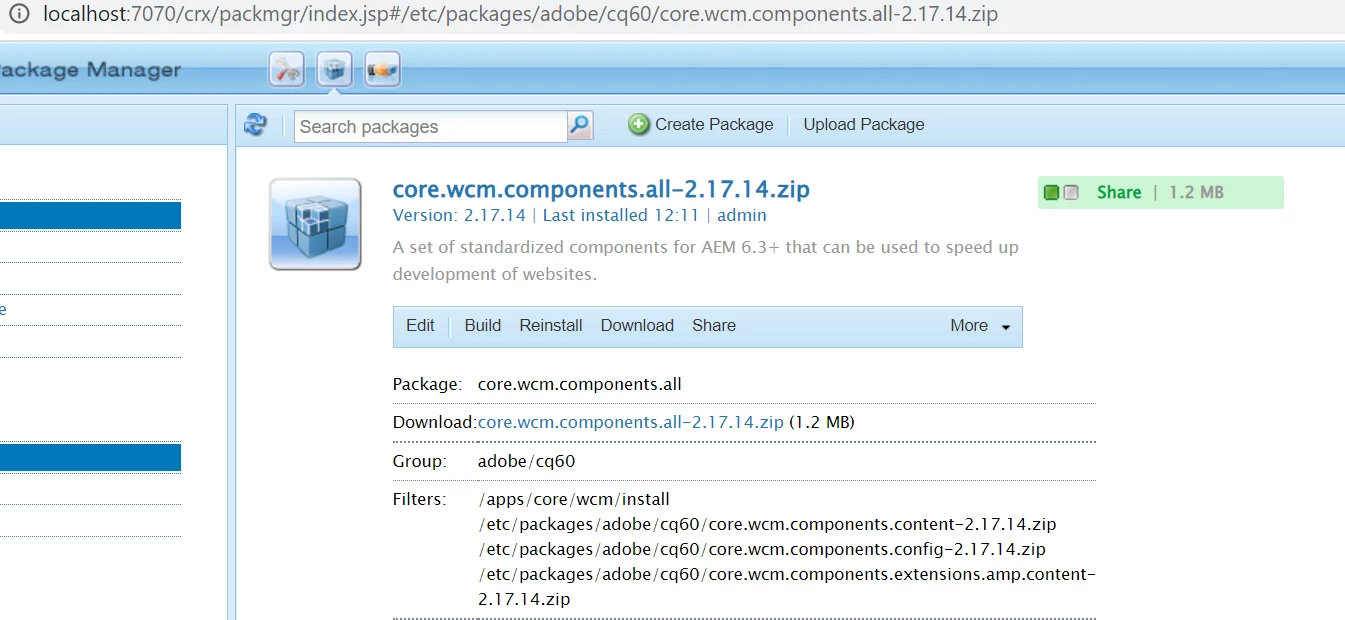Select filter core.wcm.components.config-2.17.14.zip
The height and width of the screenshot is (620, 1345).
coord(763,549)
